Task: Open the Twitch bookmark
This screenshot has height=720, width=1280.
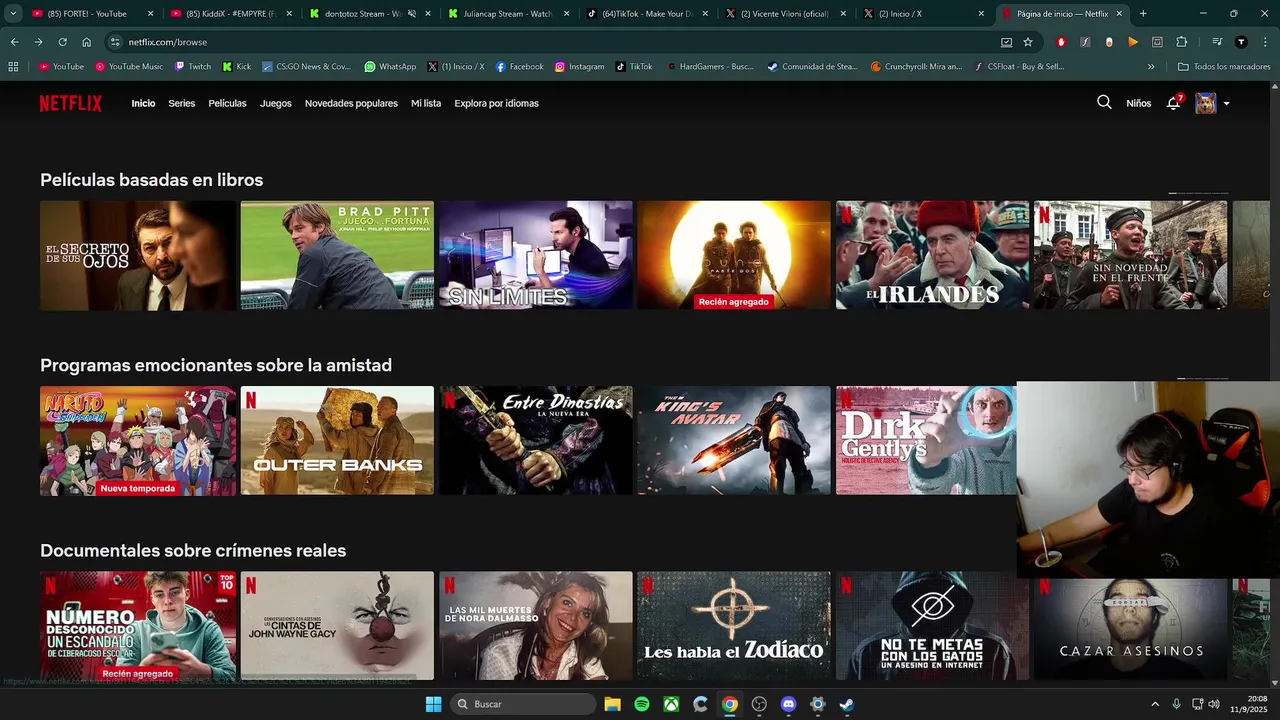Action: [193, 67]
